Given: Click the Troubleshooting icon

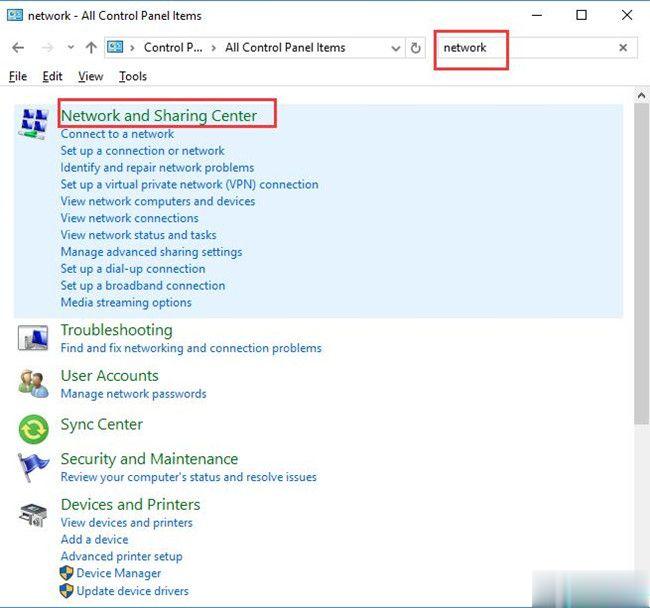Looking at the screenshot, I should 33,337.
